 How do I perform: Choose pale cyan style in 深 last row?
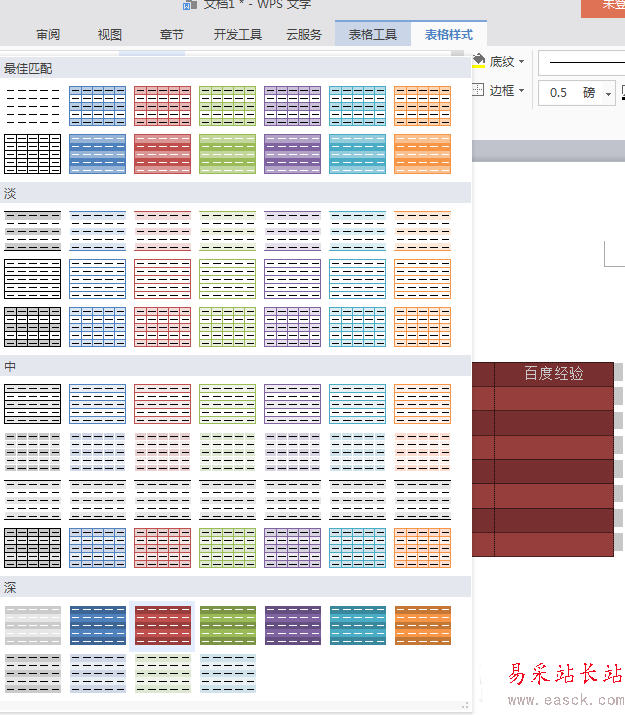pyautogui.click(x=227, y=674)
